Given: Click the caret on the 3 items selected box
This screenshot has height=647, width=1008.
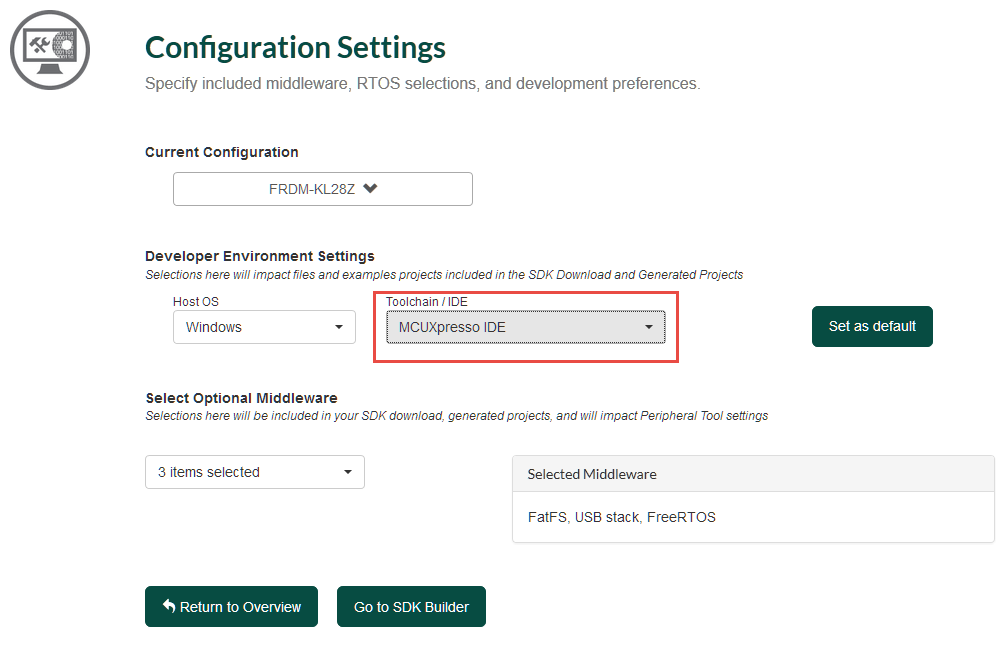Looking at the screenshot, I should click(x=348, y=471).
